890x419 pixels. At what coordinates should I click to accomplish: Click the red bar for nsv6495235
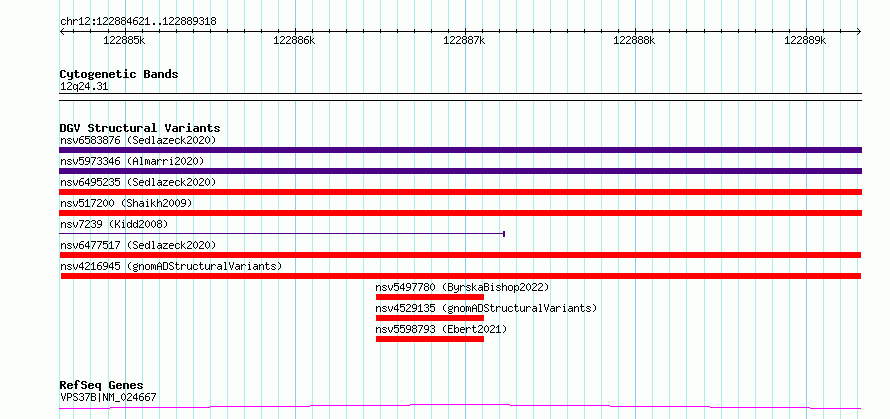tap(460, 192)
